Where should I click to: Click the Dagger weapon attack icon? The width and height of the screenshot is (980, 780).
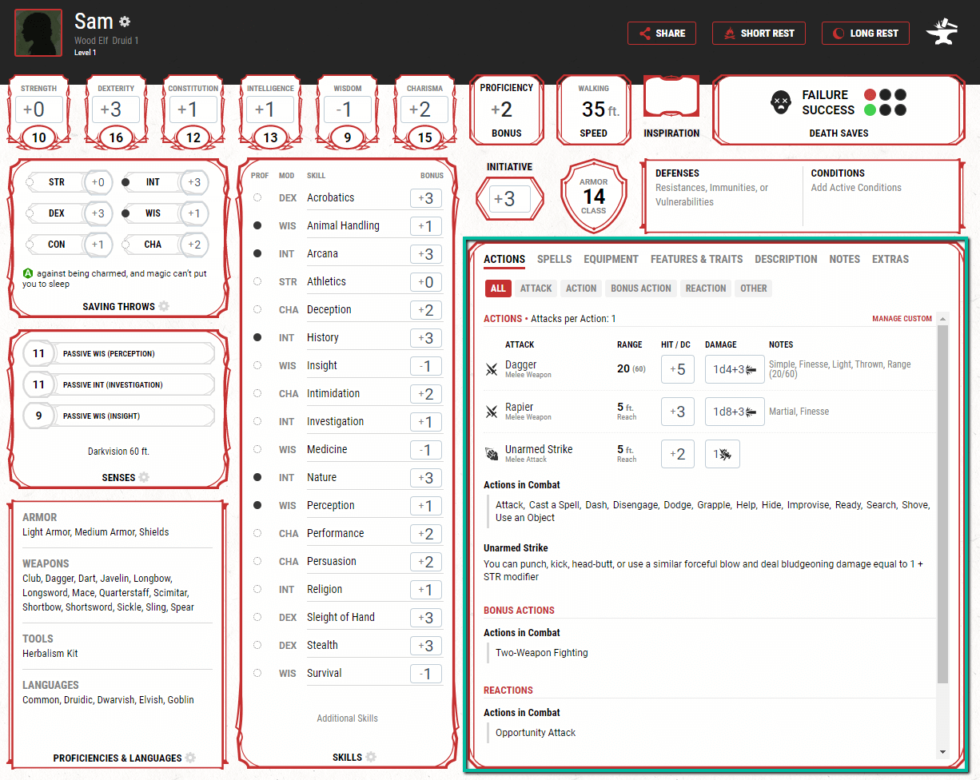pyautogui.click(x=491, y=370)
